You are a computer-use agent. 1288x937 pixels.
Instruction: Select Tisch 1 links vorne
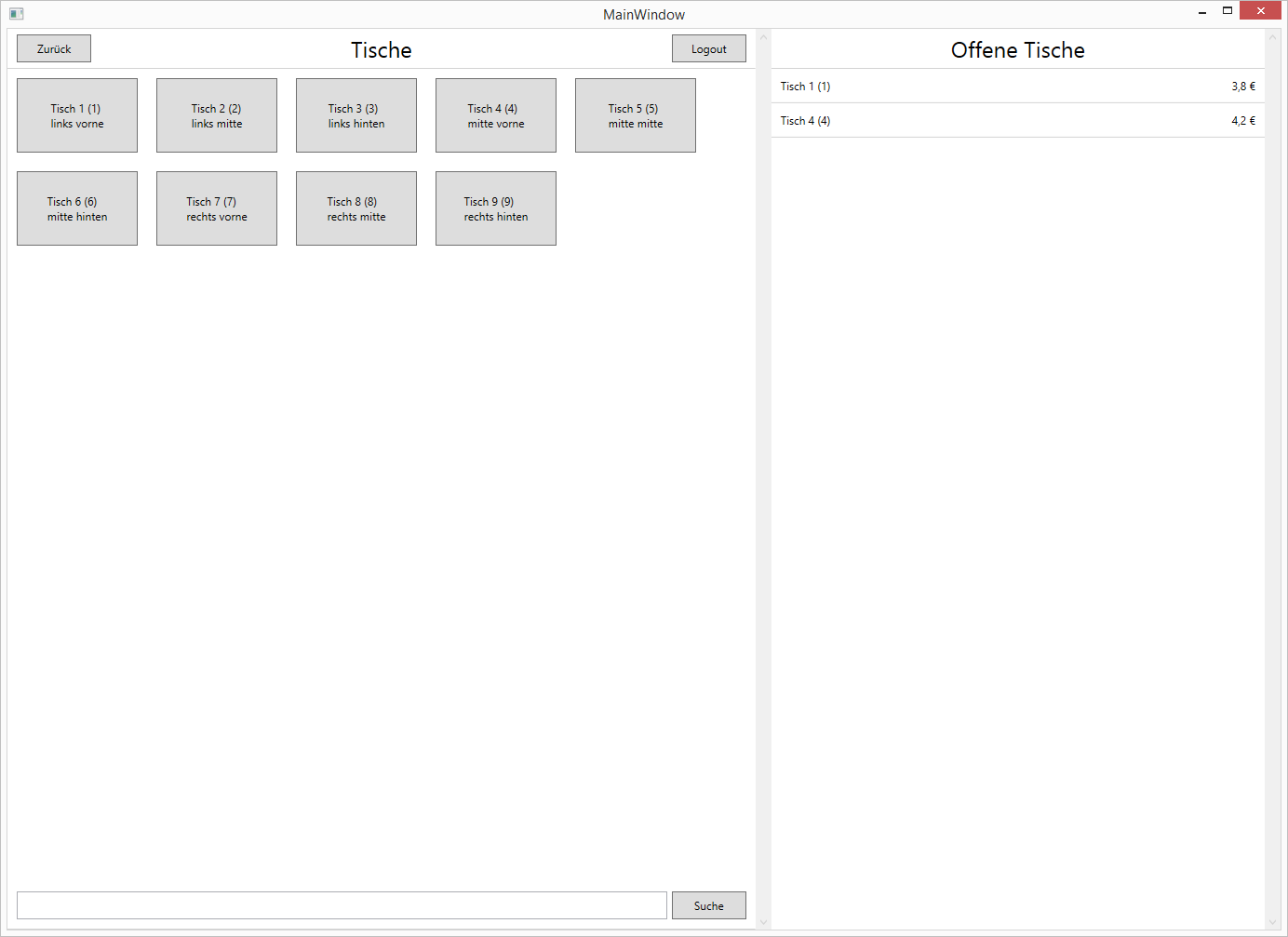pos(77,115)
